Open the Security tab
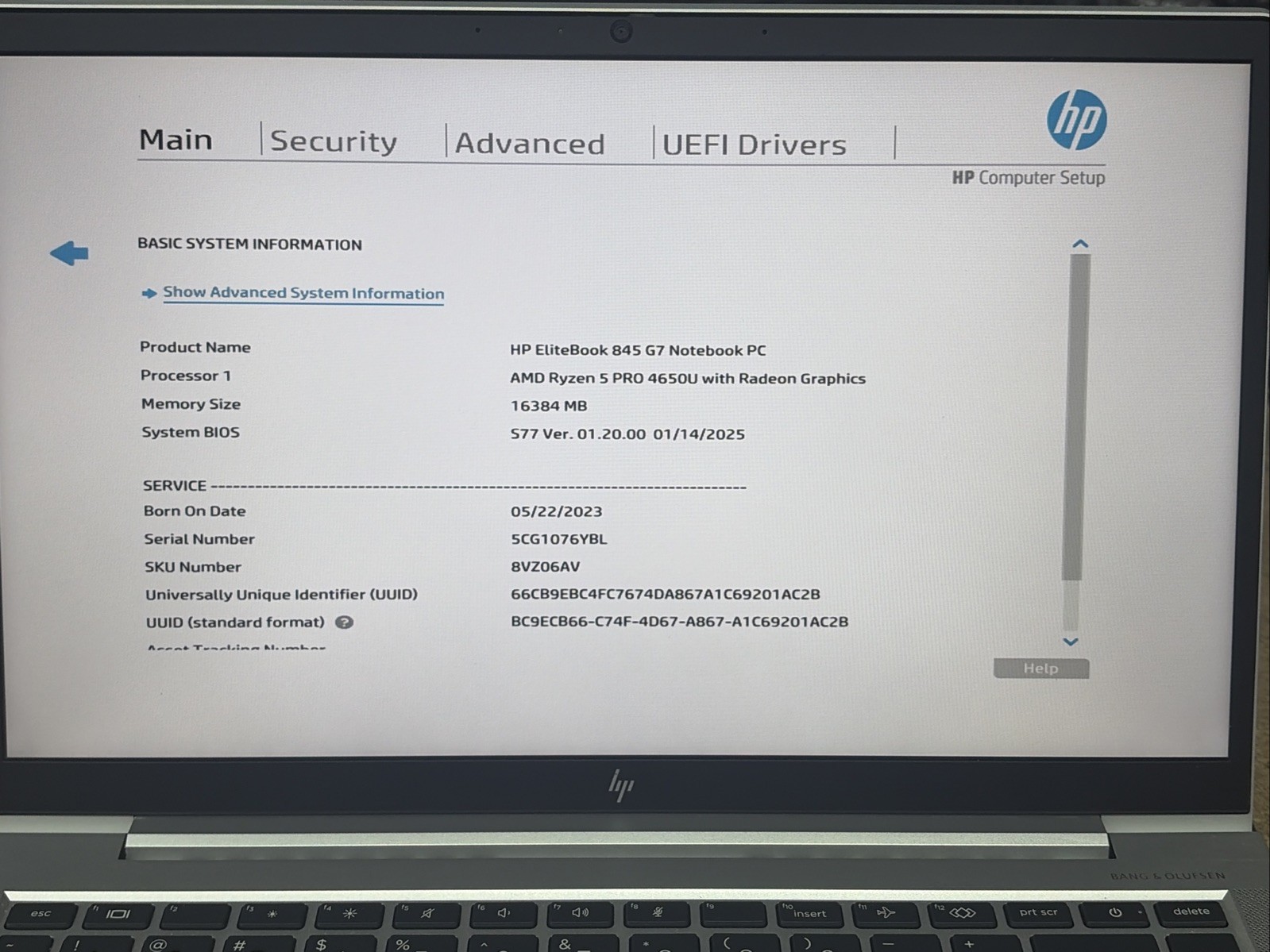This screenshot has height=952, width=1270. pos(334,141)
